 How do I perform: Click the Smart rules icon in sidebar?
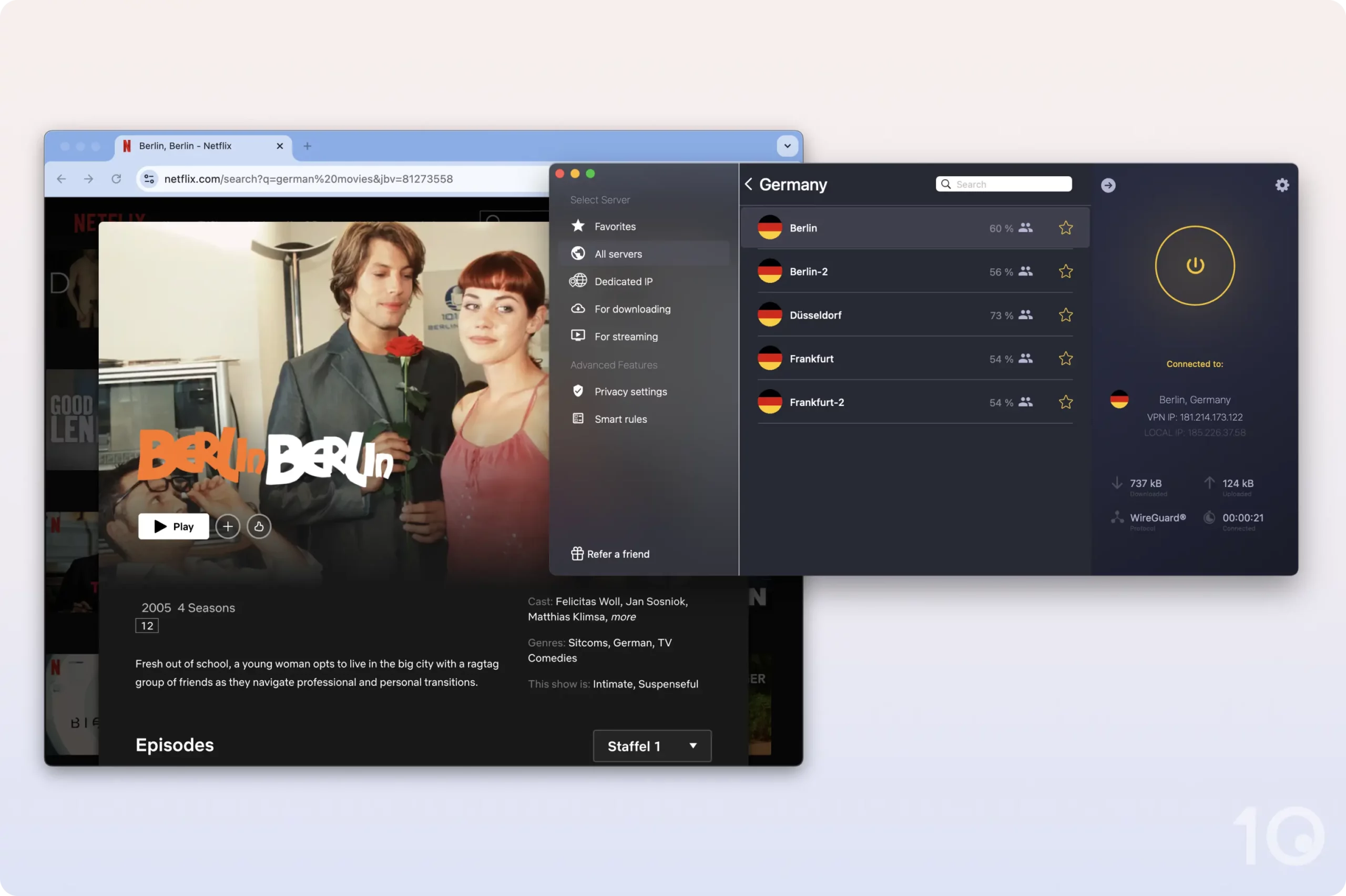click(578, 418)
